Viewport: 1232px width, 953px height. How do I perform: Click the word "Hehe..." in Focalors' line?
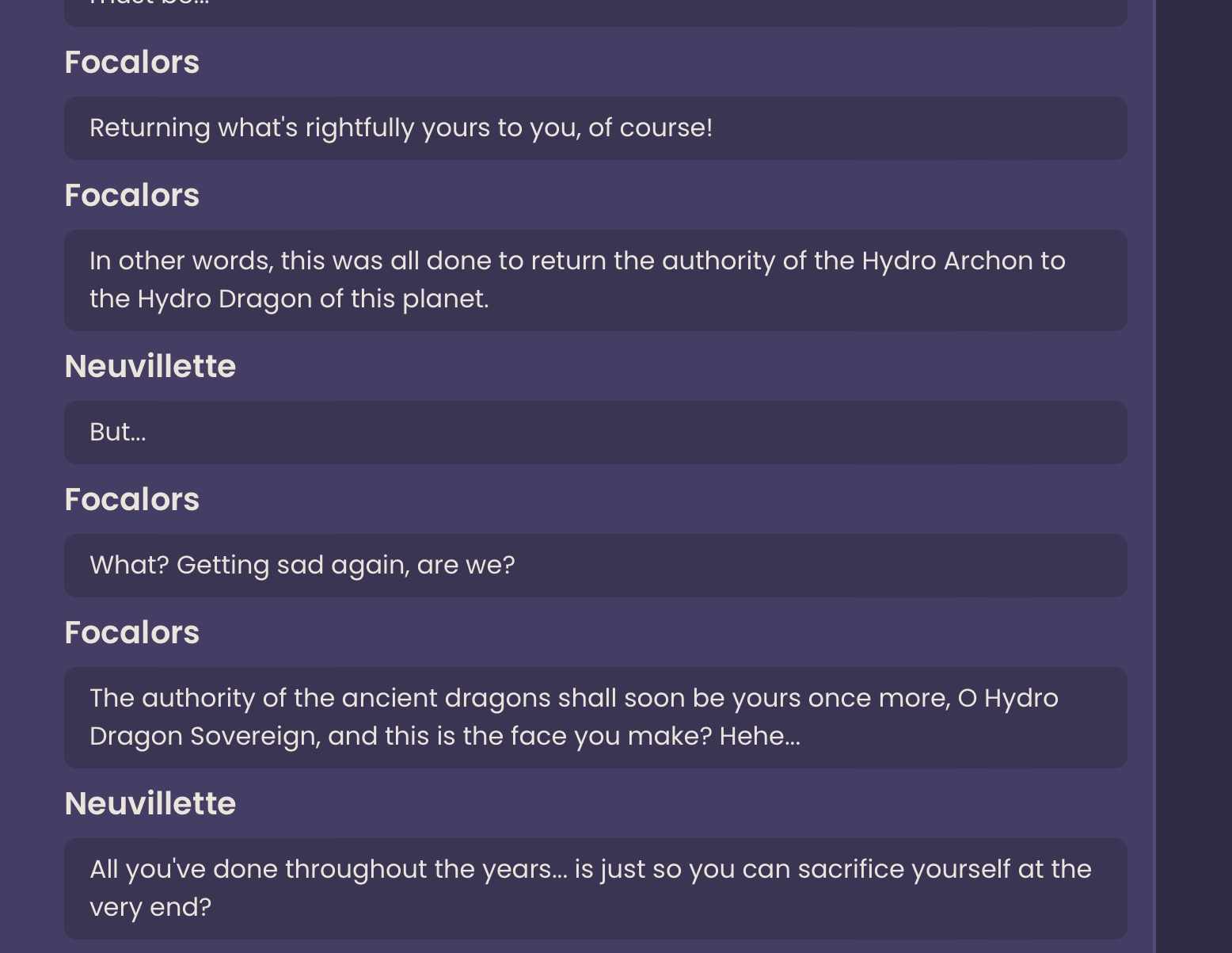(760, 737)
